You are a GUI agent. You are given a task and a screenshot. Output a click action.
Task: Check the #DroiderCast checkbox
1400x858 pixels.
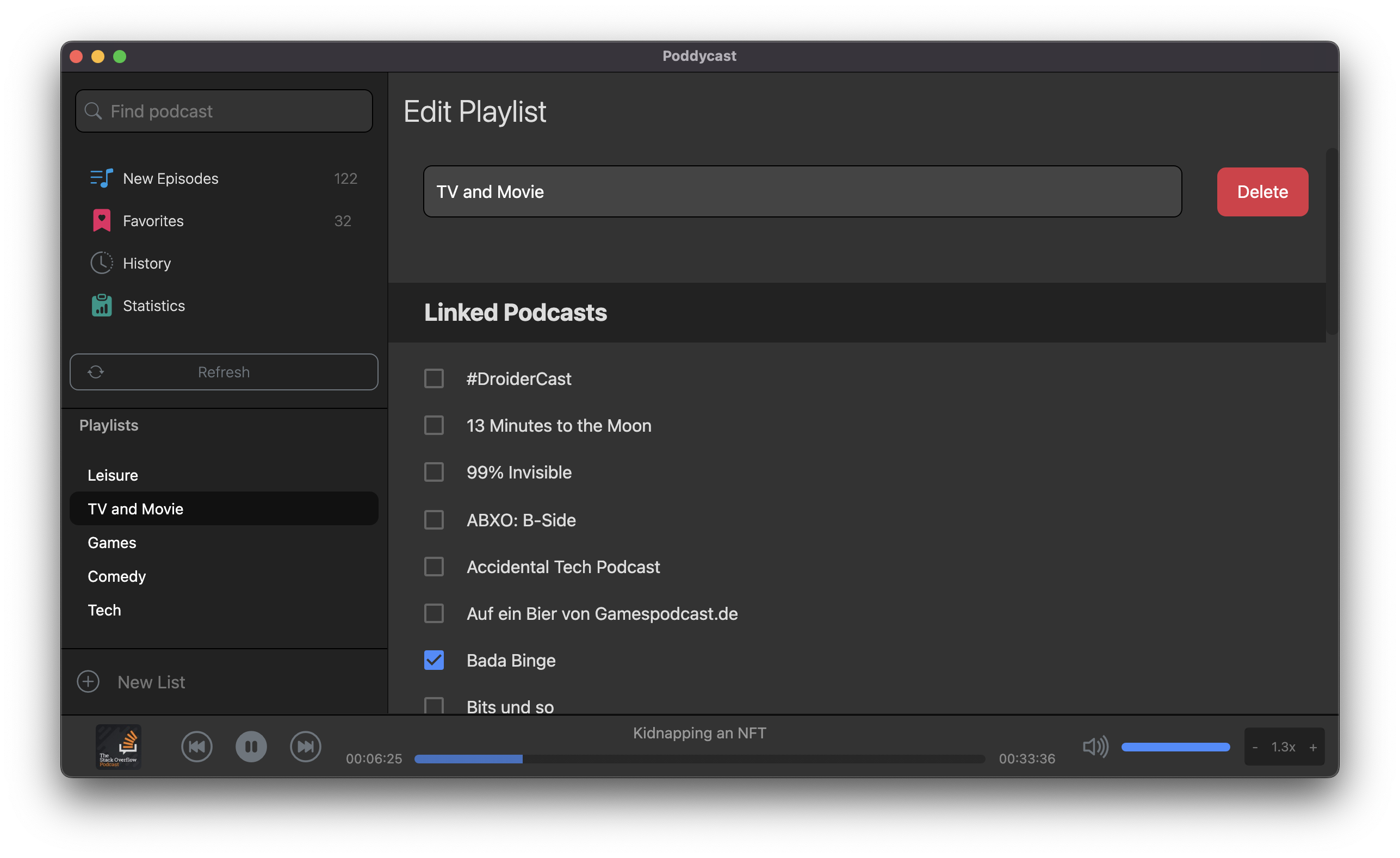coord(433,378)
